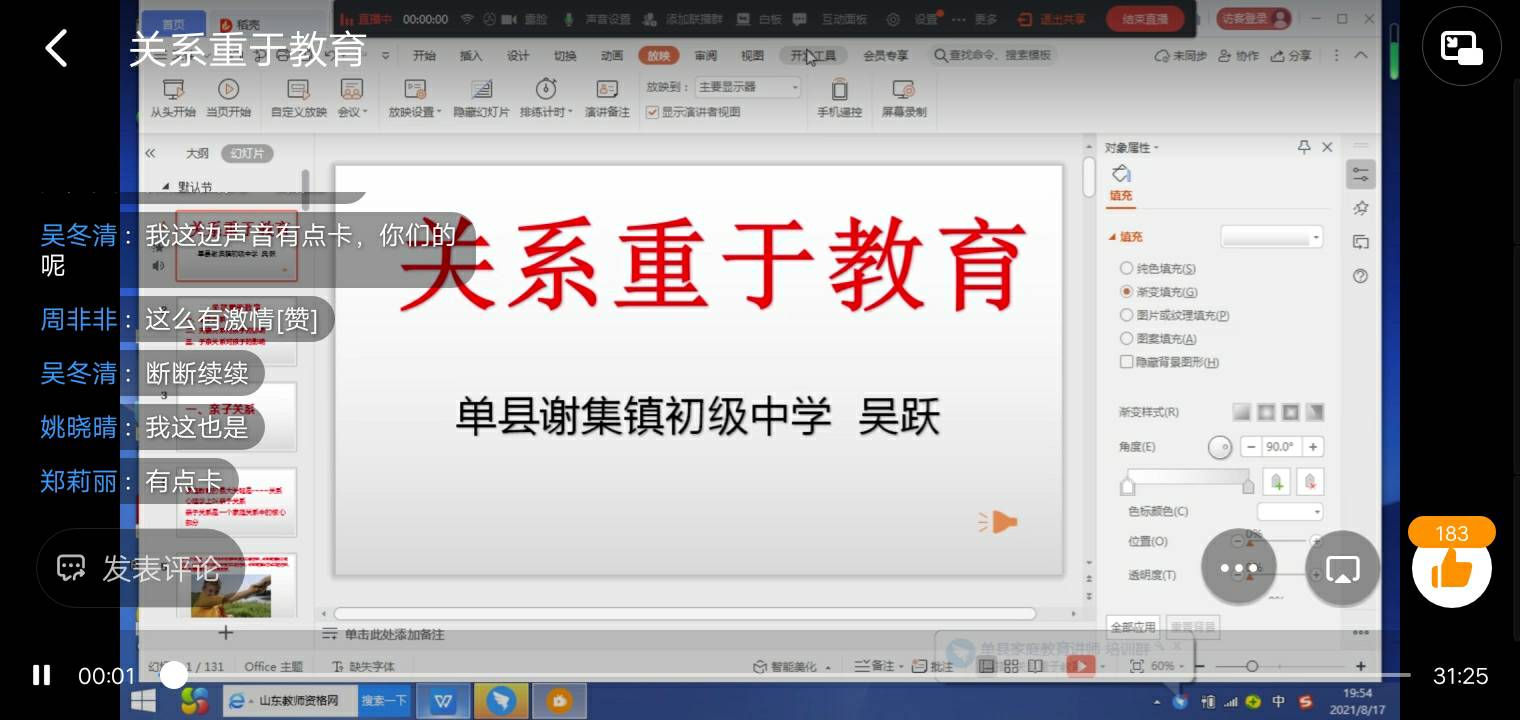Image resolution: width=1520 pixels, height=720 pixels.
Task: Start slideshow 从头开始 from the beginning
Action: click(173, 98)
